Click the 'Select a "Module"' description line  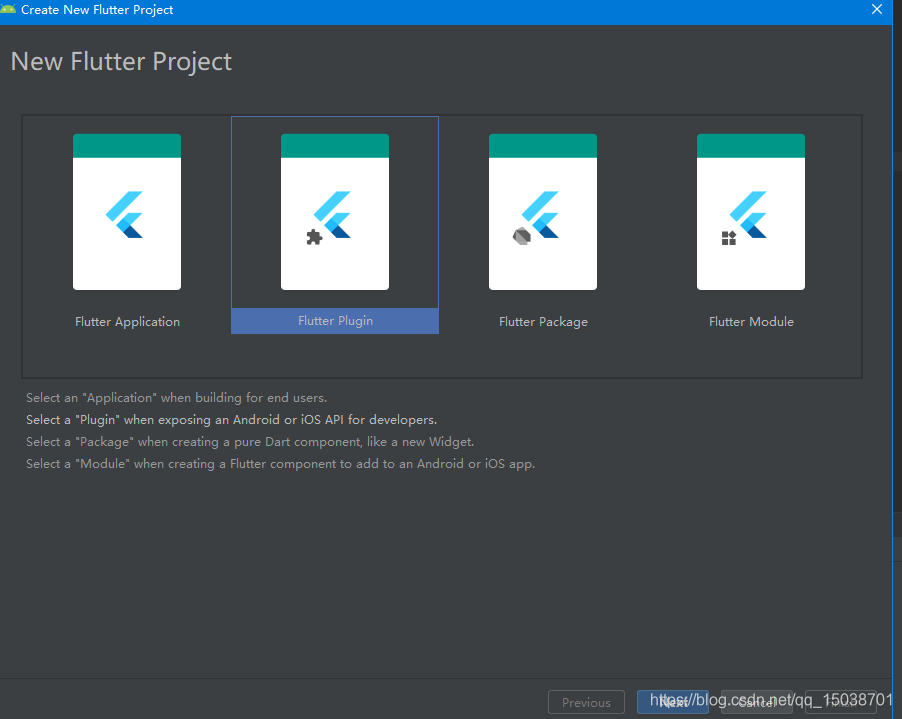280,464
